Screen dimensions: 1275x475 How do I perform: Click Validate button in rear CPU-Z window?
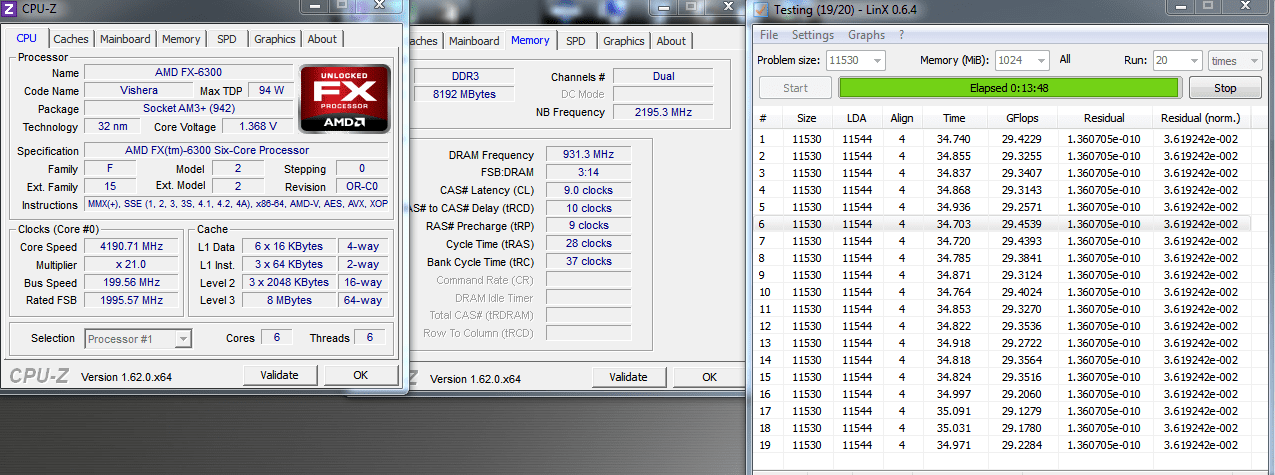pos(628,377)
